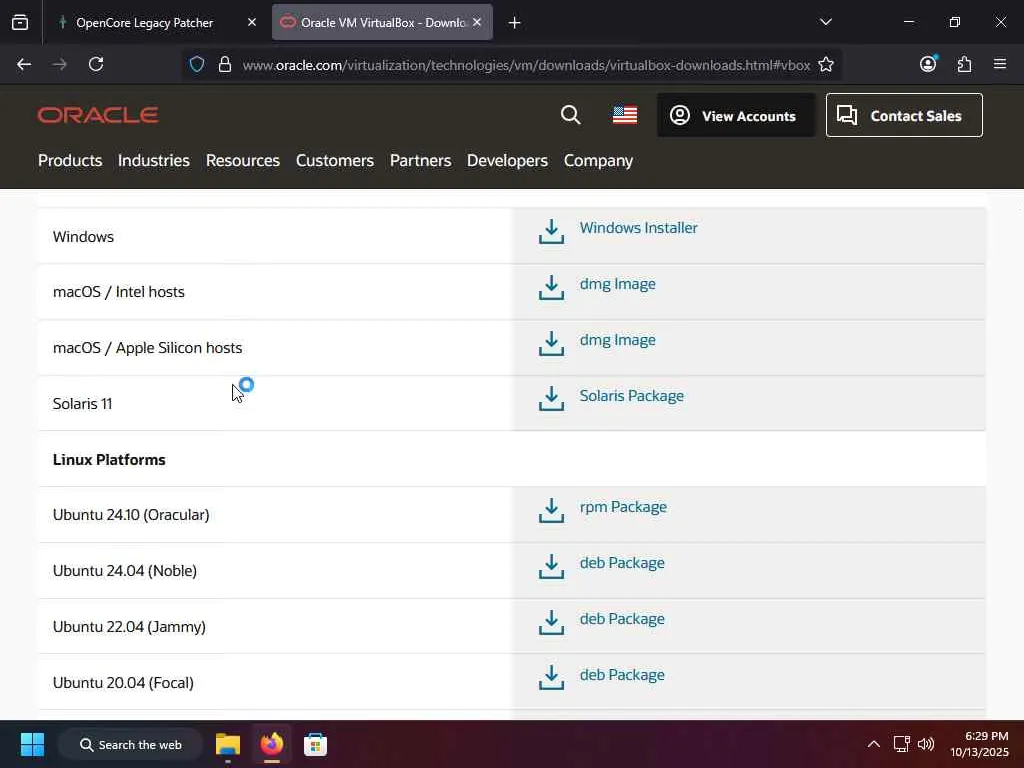Download deb Package for Ubuntu 22.04 Jammy
This screenshot has height=768, width=1024.
point(622,619)
